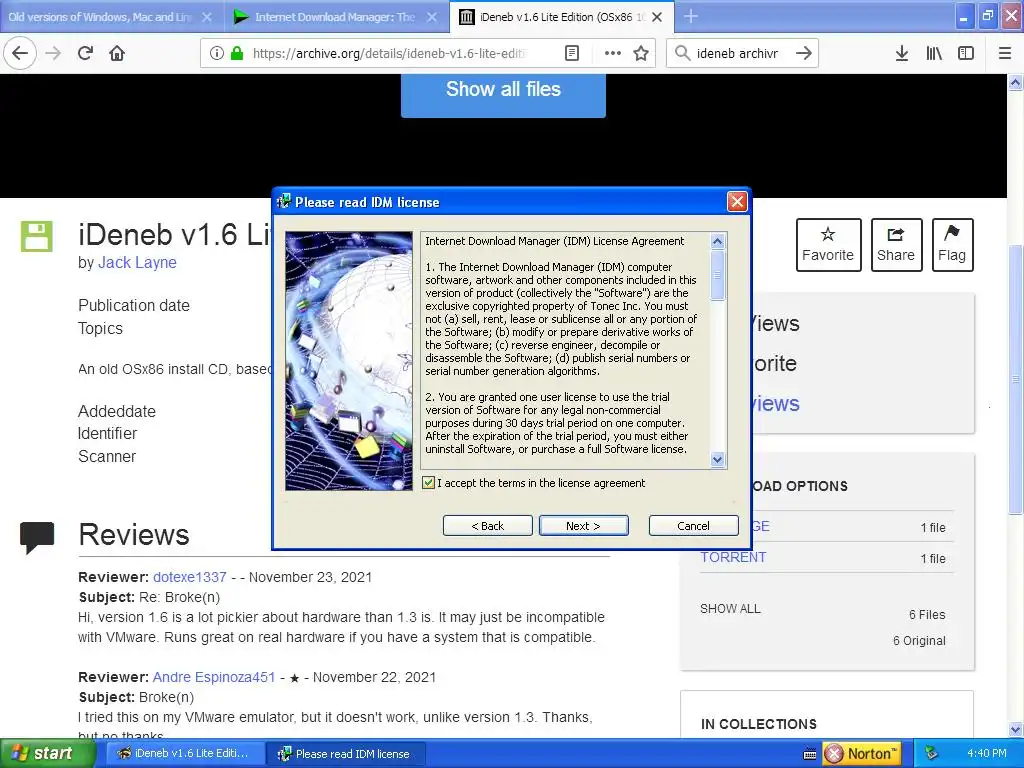The height and width of the screenshot is (768, 1024).
Task: Click the ideneb archivr search field
Action: [738, 53]
